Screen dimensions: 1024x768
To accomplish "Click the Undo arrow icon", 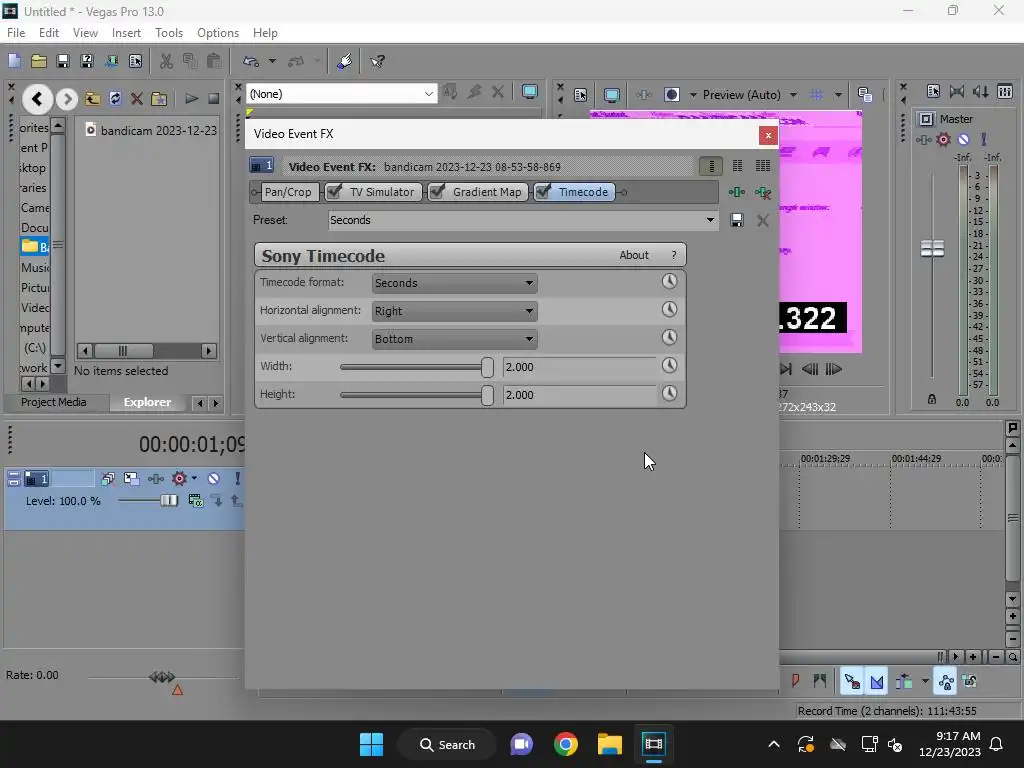I will [x=251, y=61].
